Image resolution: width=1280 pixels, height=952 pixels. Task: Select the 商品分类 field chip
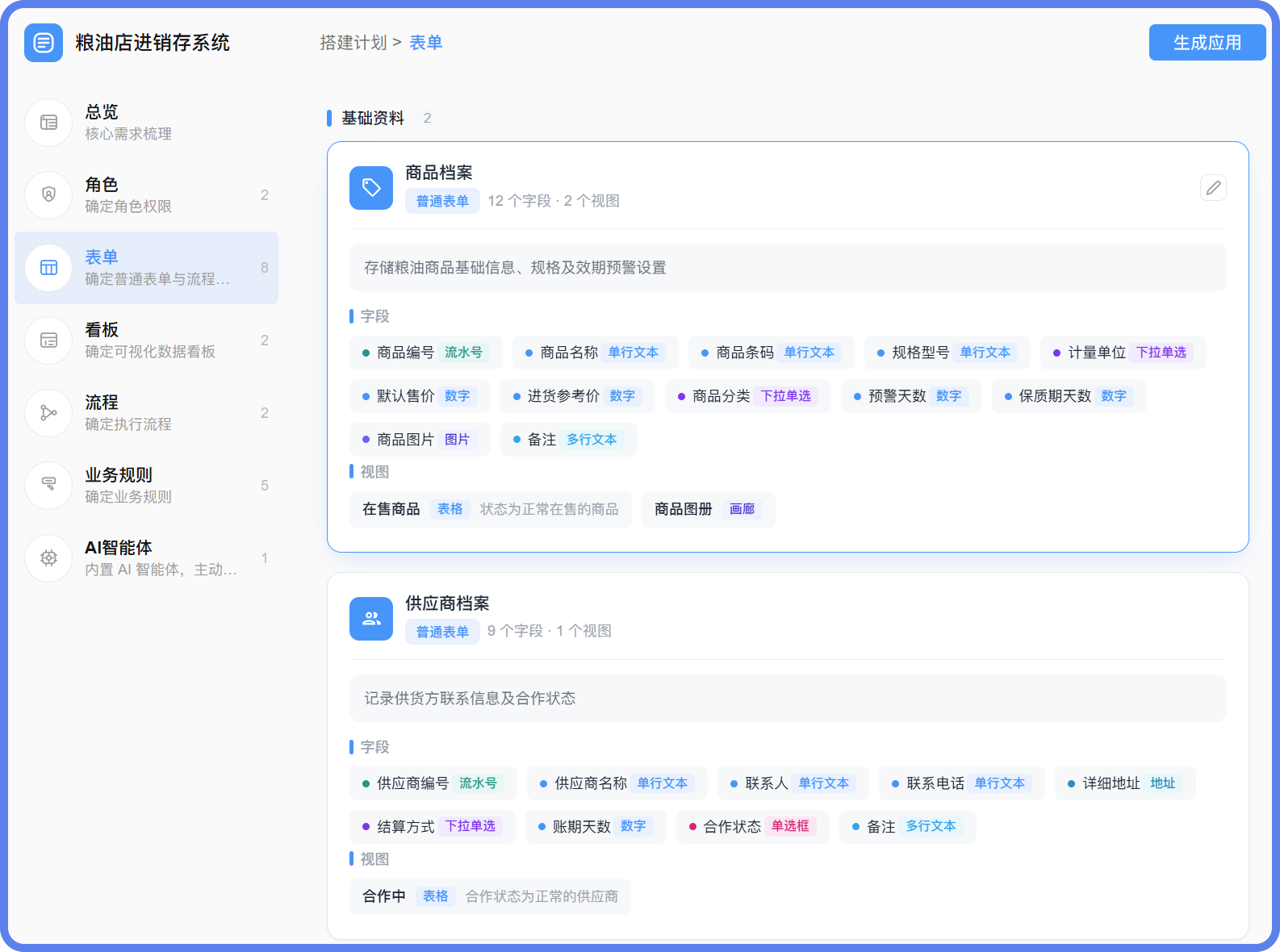748,396
